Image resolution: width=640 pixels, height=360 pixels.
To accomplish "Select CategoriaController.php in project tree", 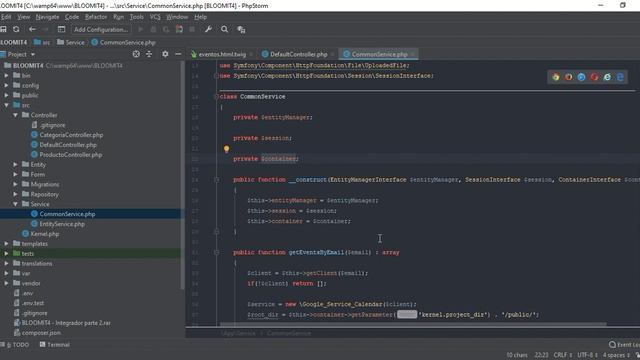I will click(71, 135).
